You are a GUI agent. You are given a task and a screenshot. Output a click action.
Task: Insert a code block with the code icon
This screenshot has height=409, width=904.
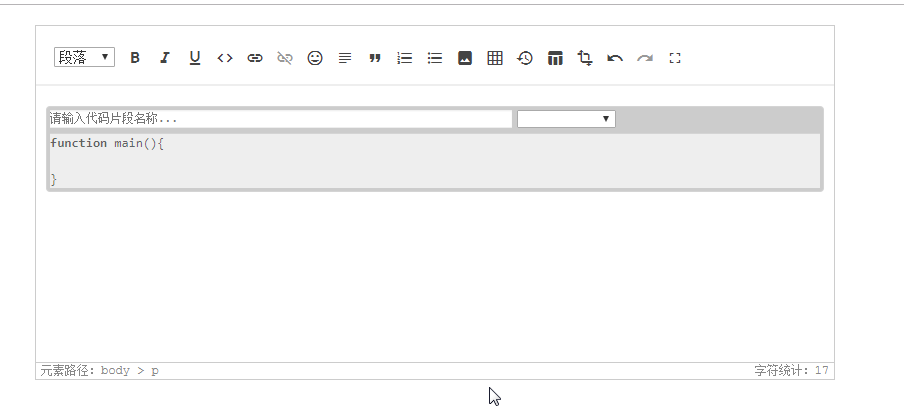(x=225, y=58)
